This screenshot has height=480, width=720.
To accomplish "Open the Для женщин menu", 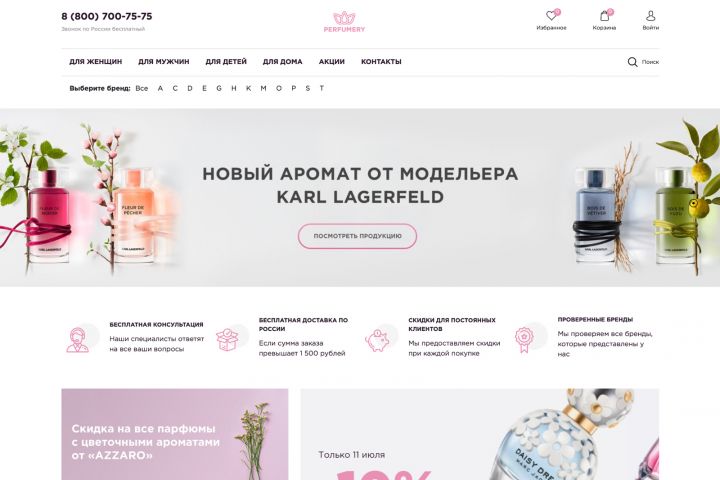I will click(x=96, y=62).
